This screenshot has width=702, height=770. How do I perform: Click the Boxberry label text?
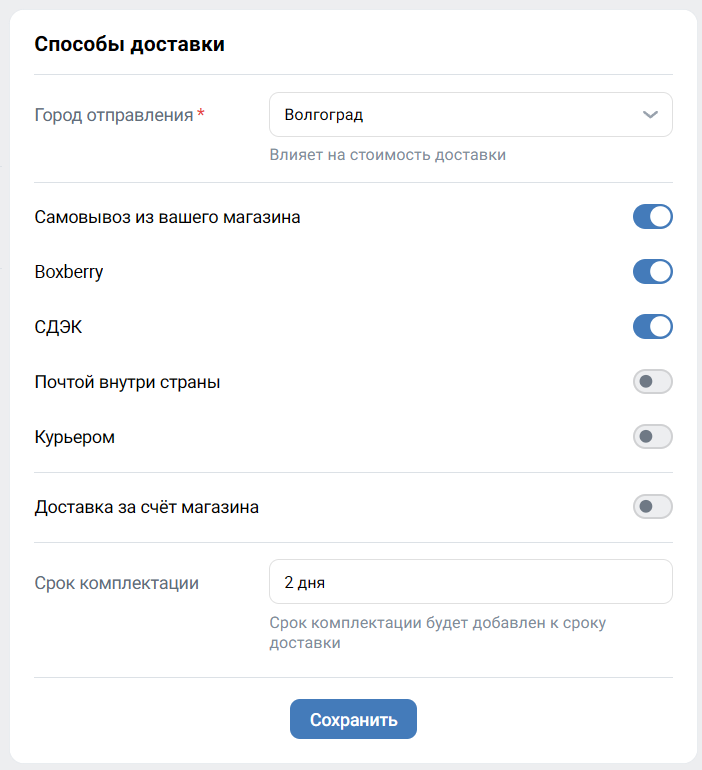69,272
